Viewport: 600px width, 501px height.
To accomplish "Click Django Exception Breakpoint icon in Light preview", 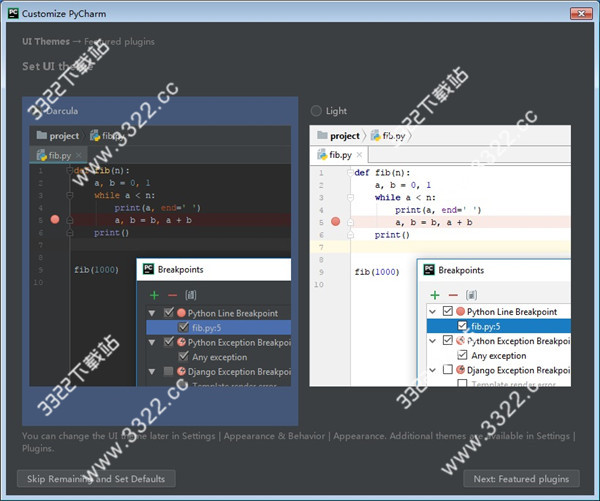I will 461,370.
